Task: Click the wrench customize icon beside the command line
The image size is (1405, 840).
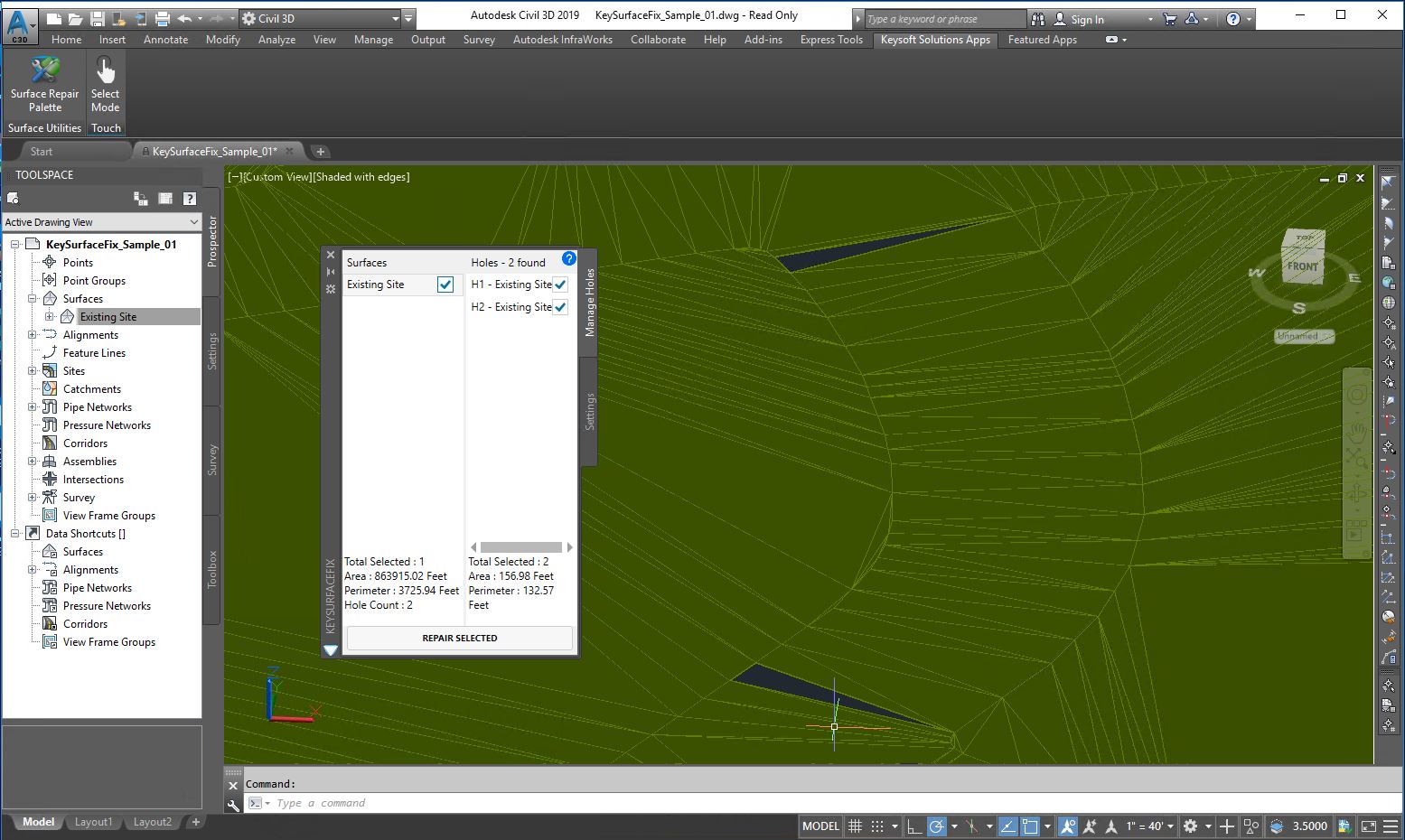Action: (x=233, y=804)
